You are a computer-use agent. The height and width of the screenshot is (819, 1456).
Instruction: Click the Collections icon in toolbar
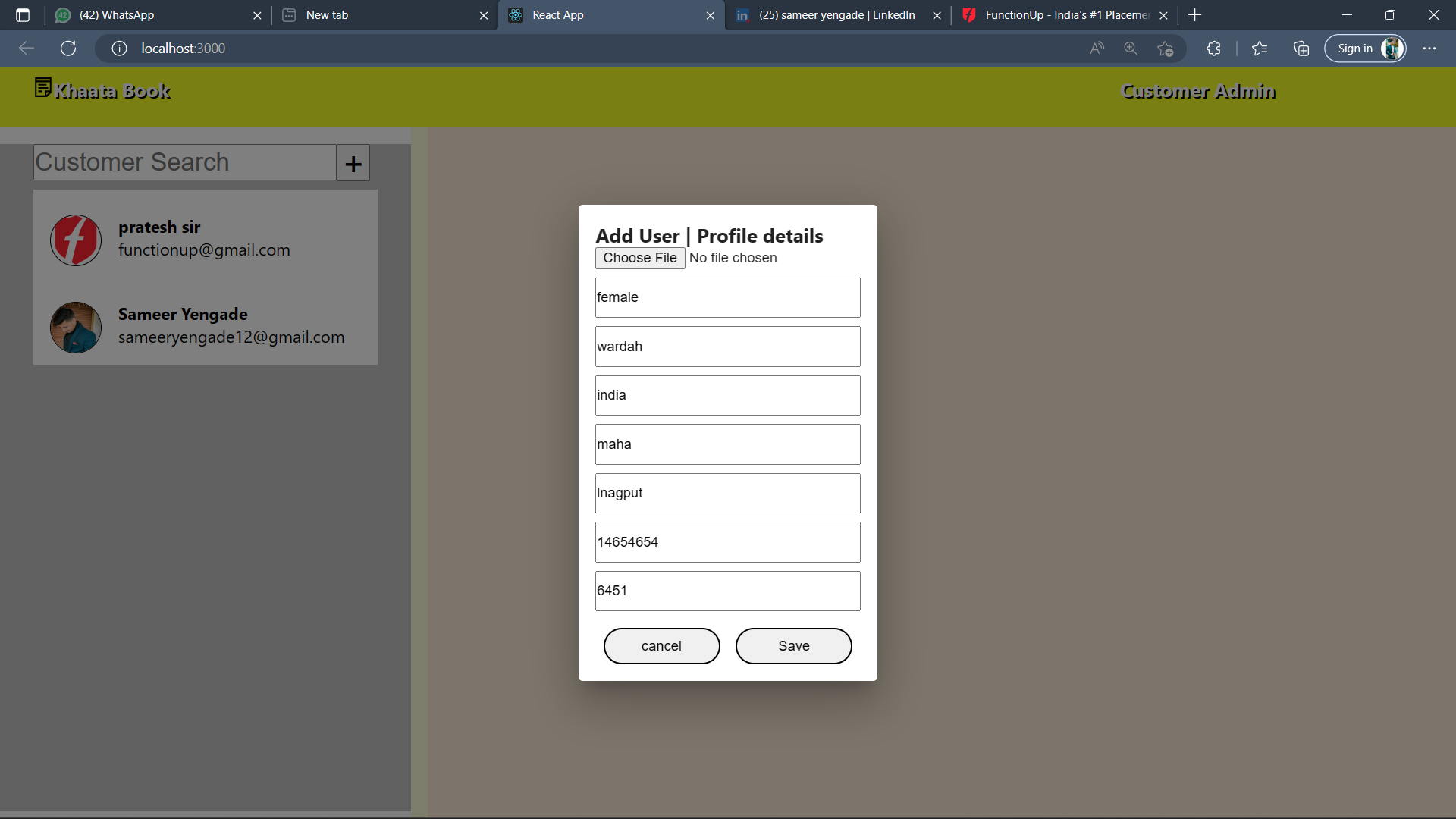click(1301, 48)
